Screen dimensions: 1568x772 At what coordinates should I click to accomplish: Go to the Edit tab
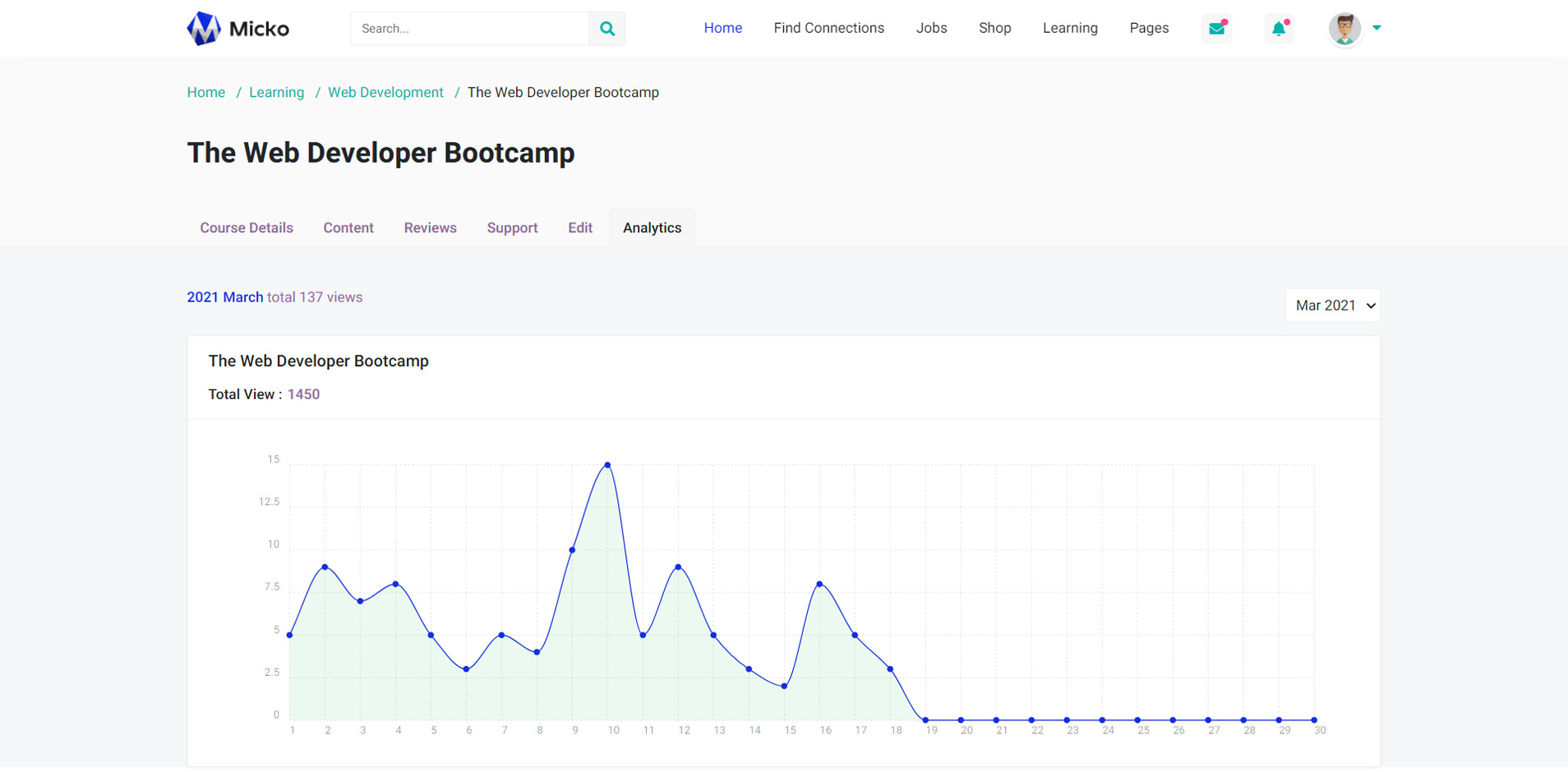coord(580,228)
